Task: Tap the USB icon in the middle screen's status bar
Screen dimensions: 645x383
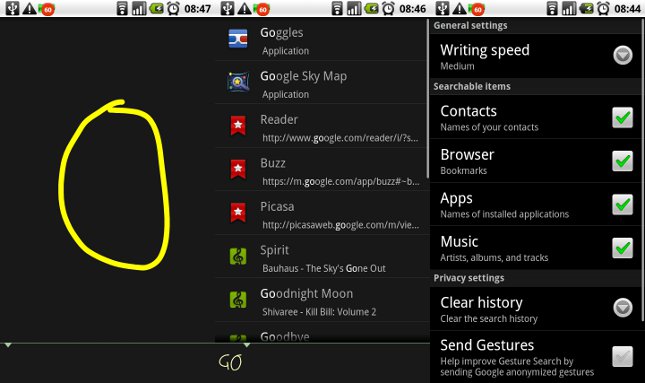Action: 227,8
